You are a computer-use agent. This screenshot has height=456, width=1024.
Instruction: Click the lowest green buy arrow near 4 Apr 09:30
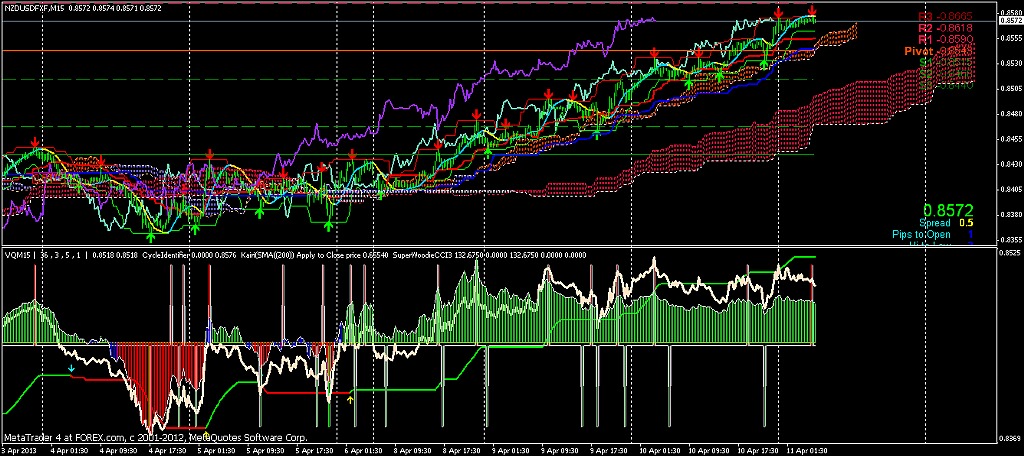(x=152, y=233)
